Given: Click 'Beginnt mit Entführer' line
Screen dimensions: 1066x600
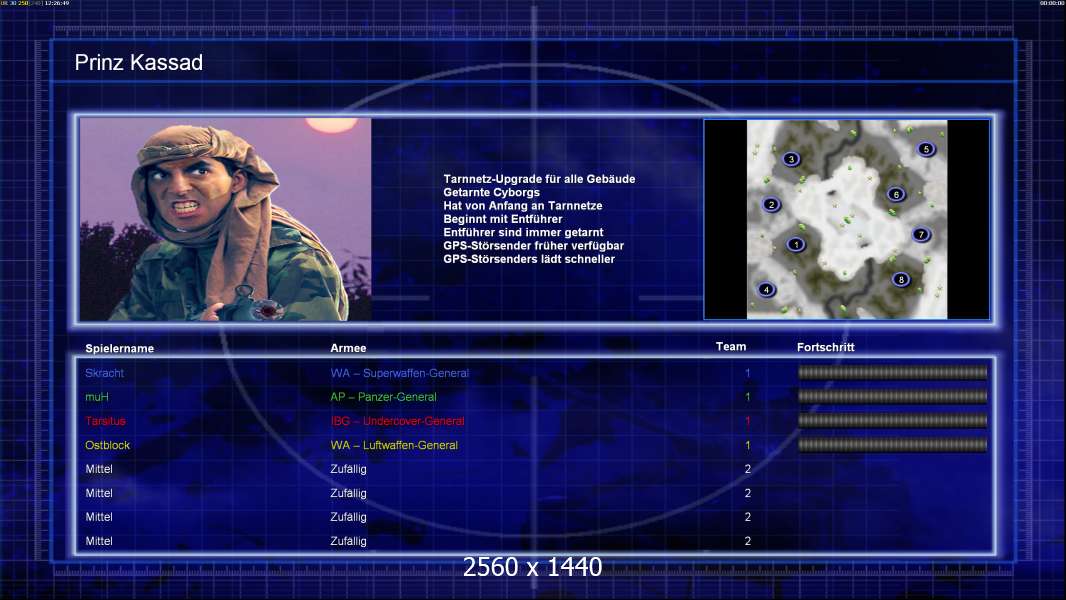Looking at the screenshot, I should [503, 219].
